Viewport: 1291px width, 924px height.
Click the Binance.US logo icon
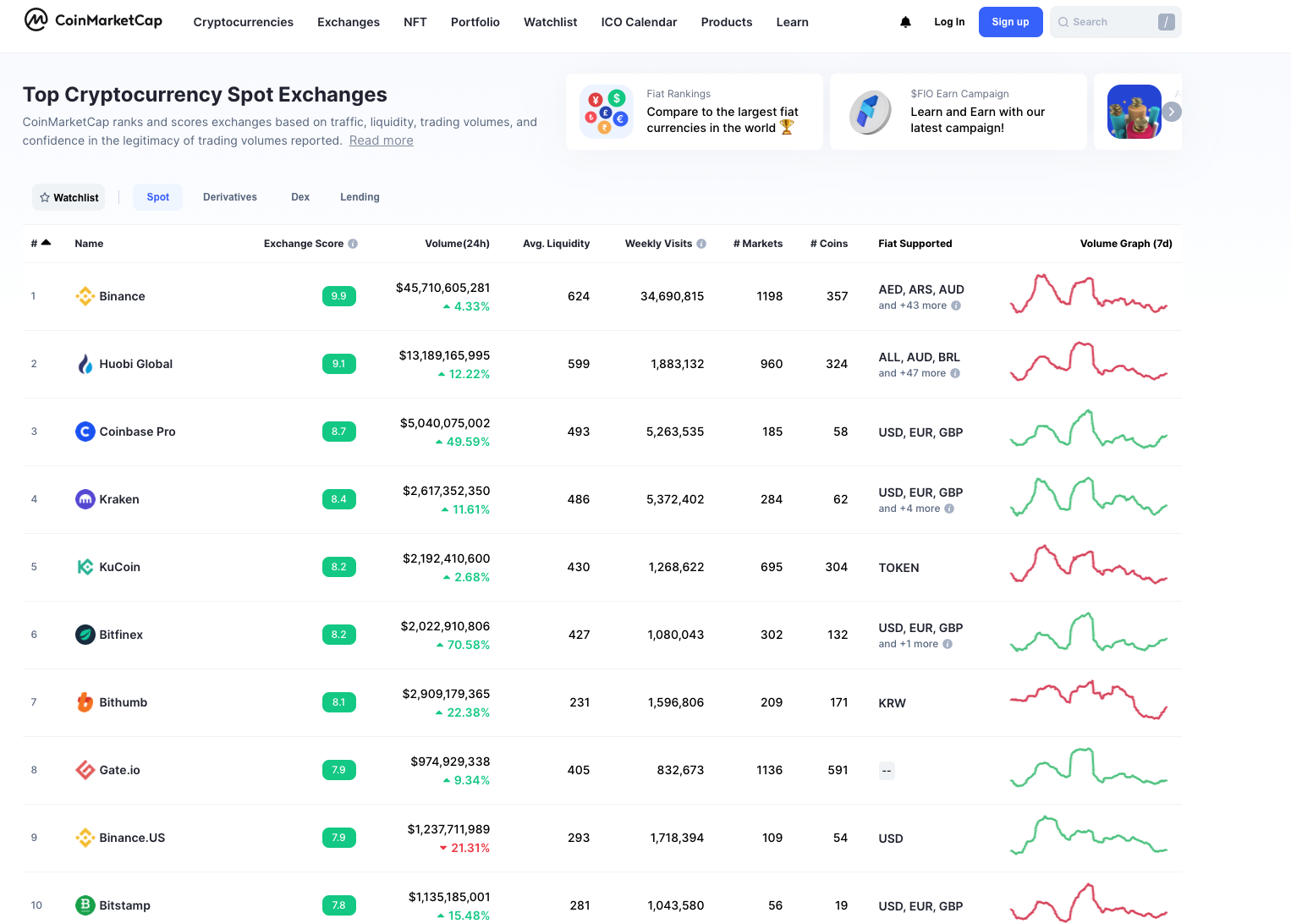(x=85, y=838)
